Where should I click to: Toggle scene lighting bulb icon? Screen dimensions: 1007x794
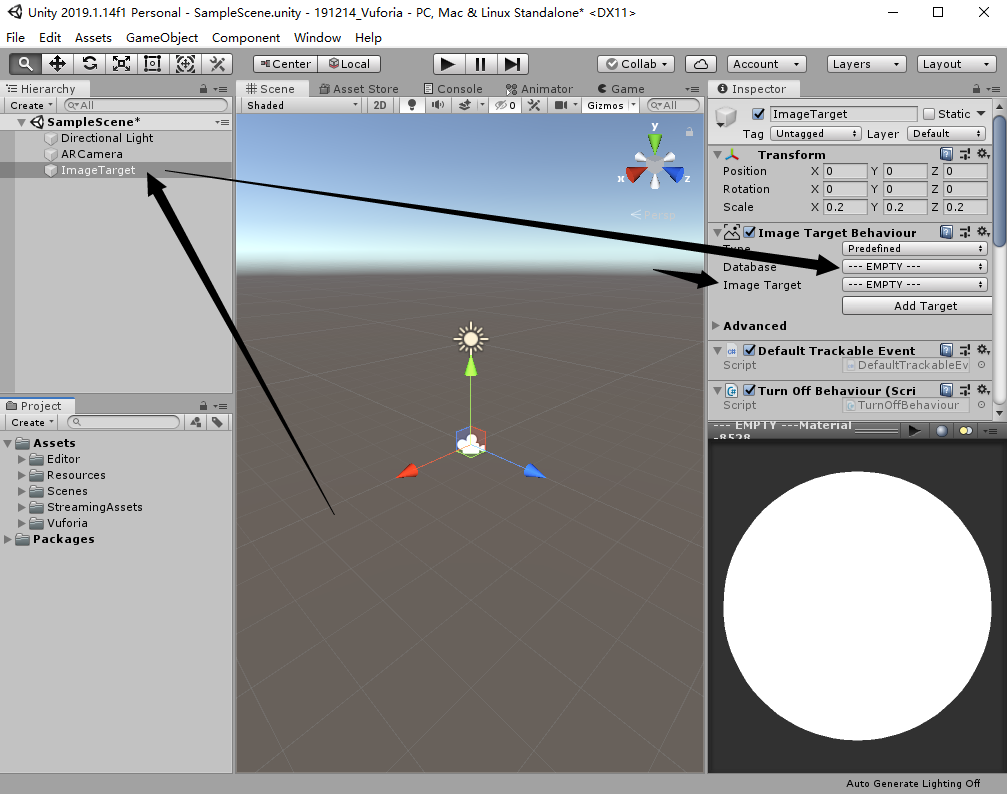tap(412, 105)
